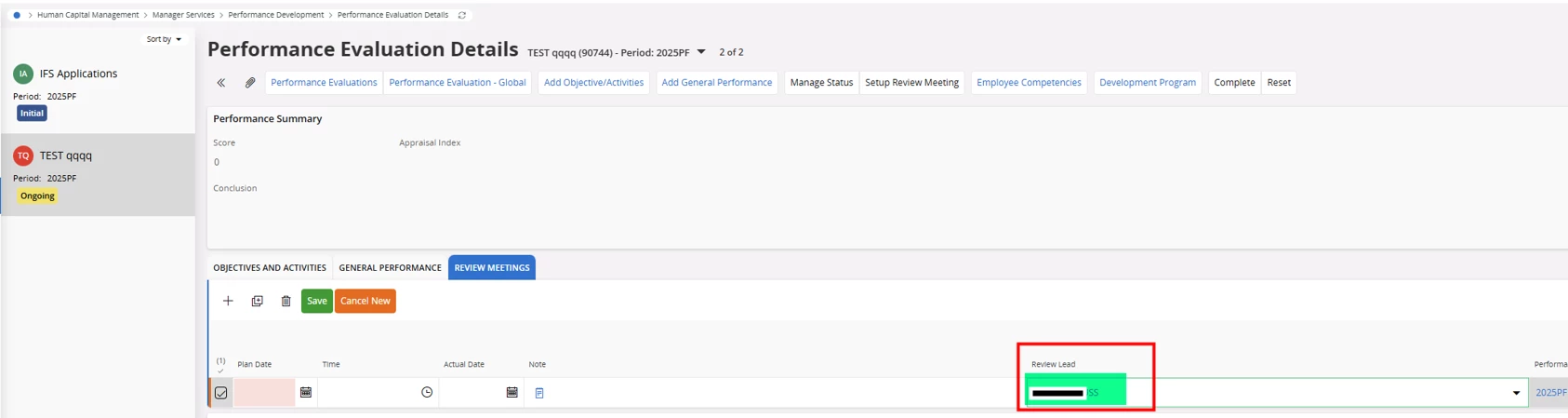Image resolution: width=1568 pixels, height=418 pixels.
Task: Click the green Save button
Action: [x=317, y=301]
